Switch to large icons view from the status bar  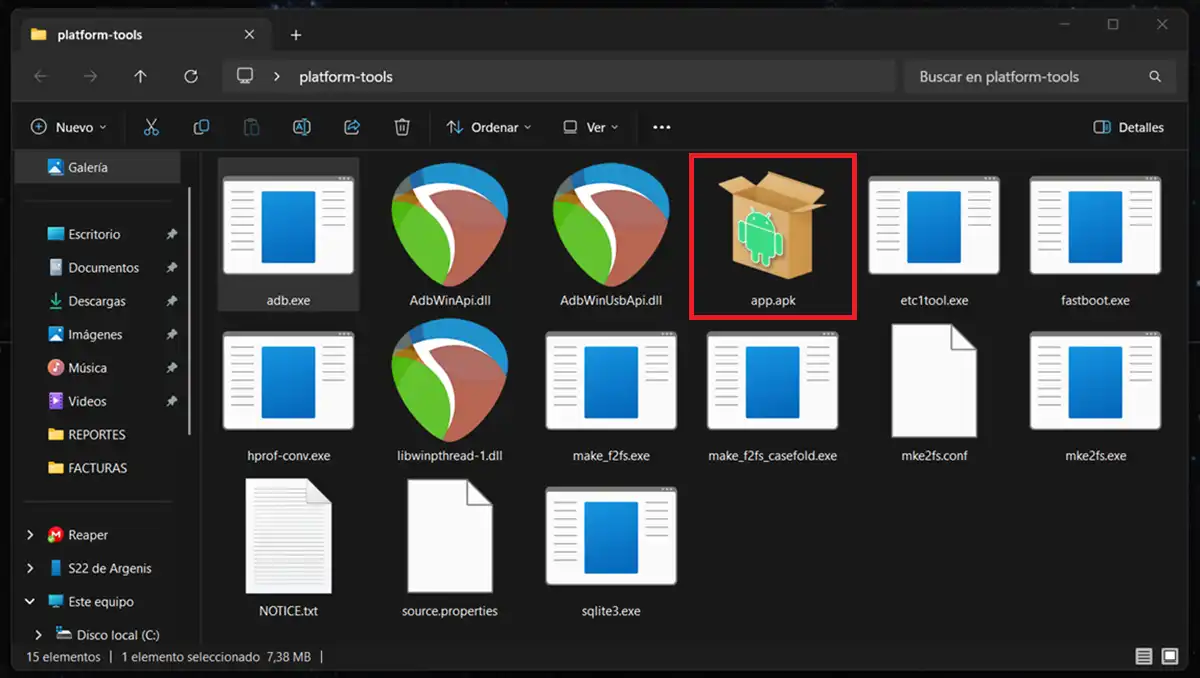tap(1168, 657)
